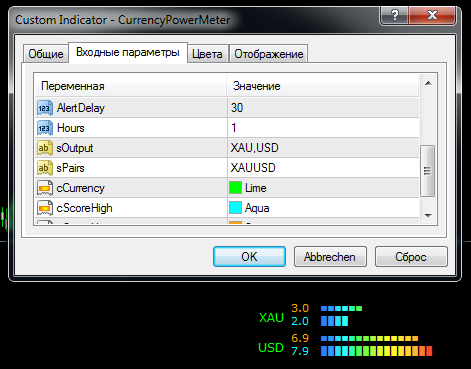Image resolution: width=471 pixels, height=369 pixels.
Task: Open the Цвета tab
Action: pos(207,54)
